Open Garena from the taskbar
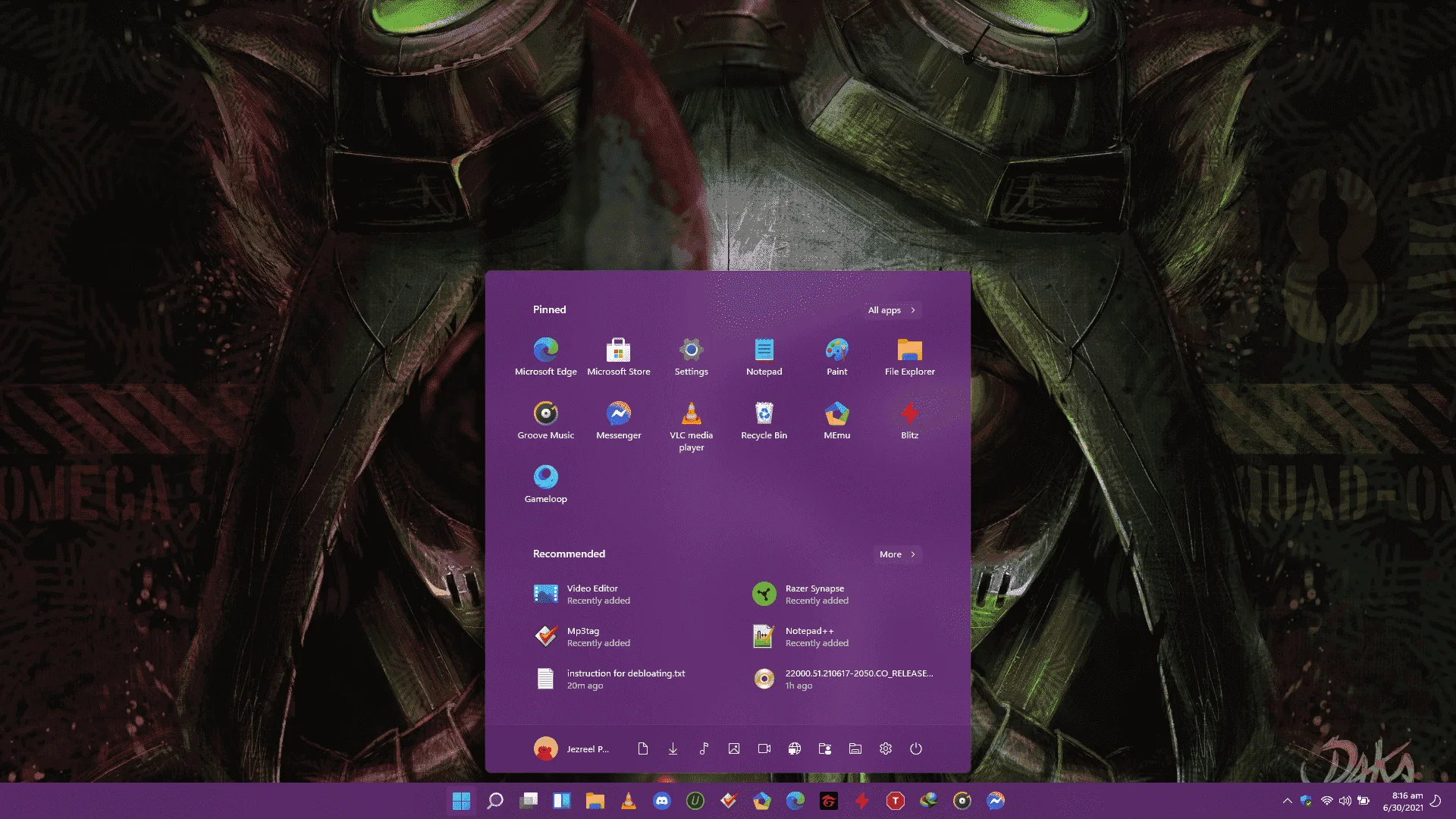The height and width of the screenshot is (819, 1456). 829,801
